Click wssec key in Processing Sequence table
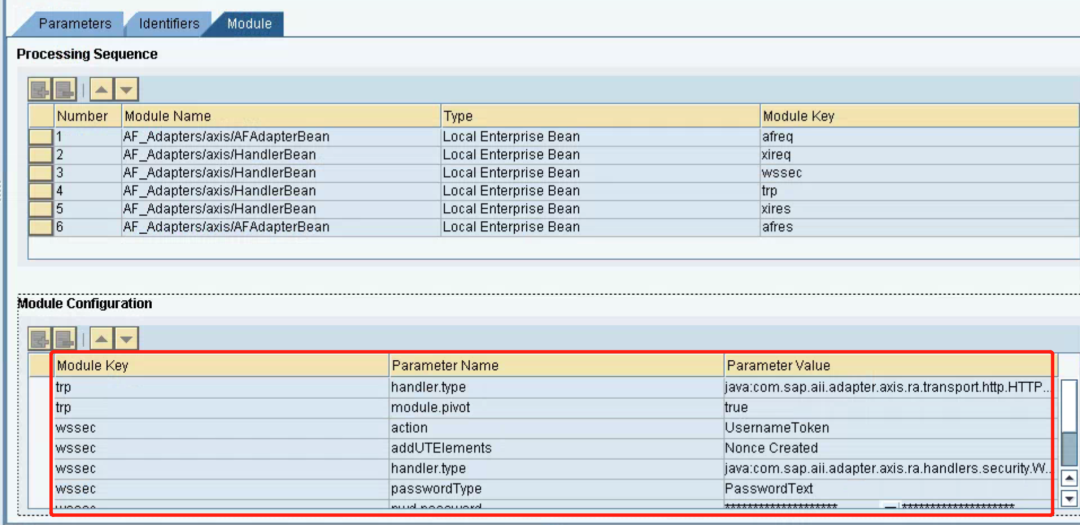The image size is (1080, 525). click(x=920, y=172)
